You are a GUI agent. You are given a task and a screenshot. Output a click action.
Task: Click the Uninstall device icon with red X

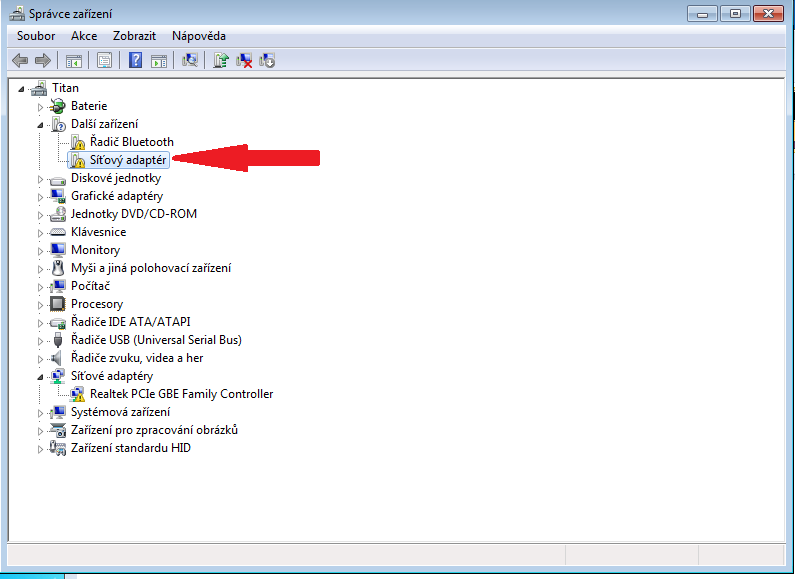(244, 61)
